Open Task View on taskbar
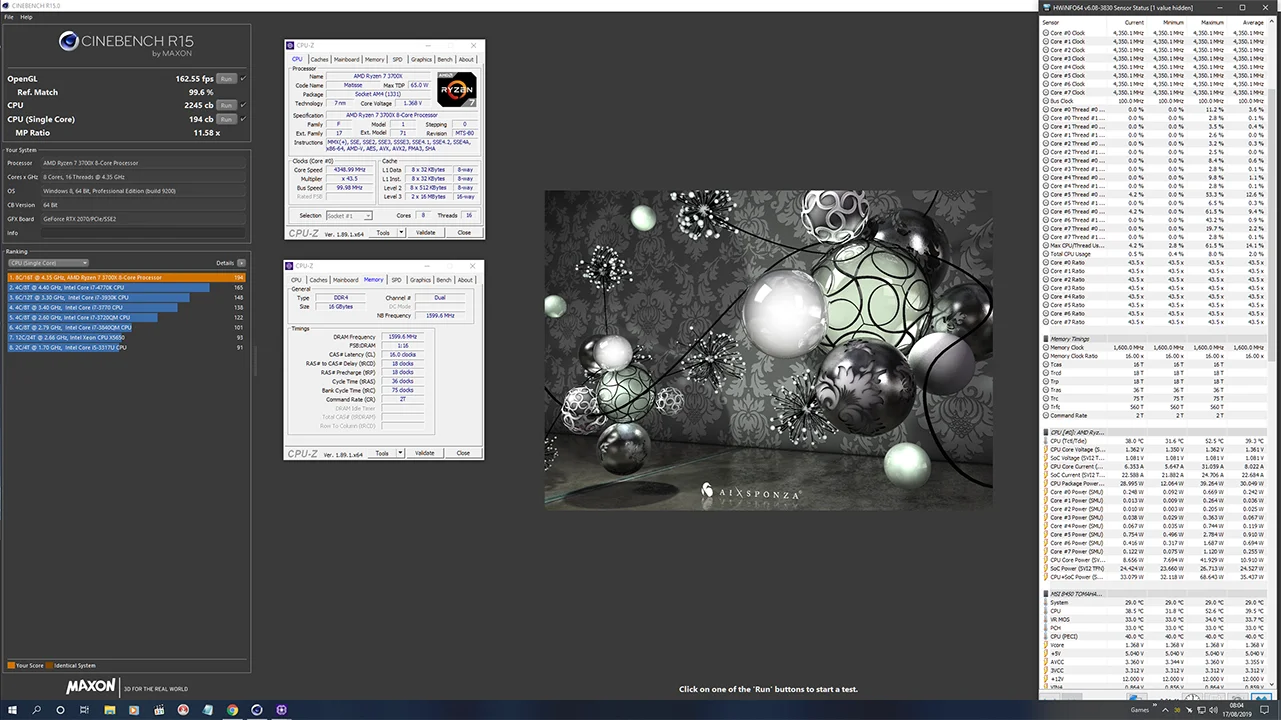The width and height of the screenshot is (1281, 720). (85, 710)
